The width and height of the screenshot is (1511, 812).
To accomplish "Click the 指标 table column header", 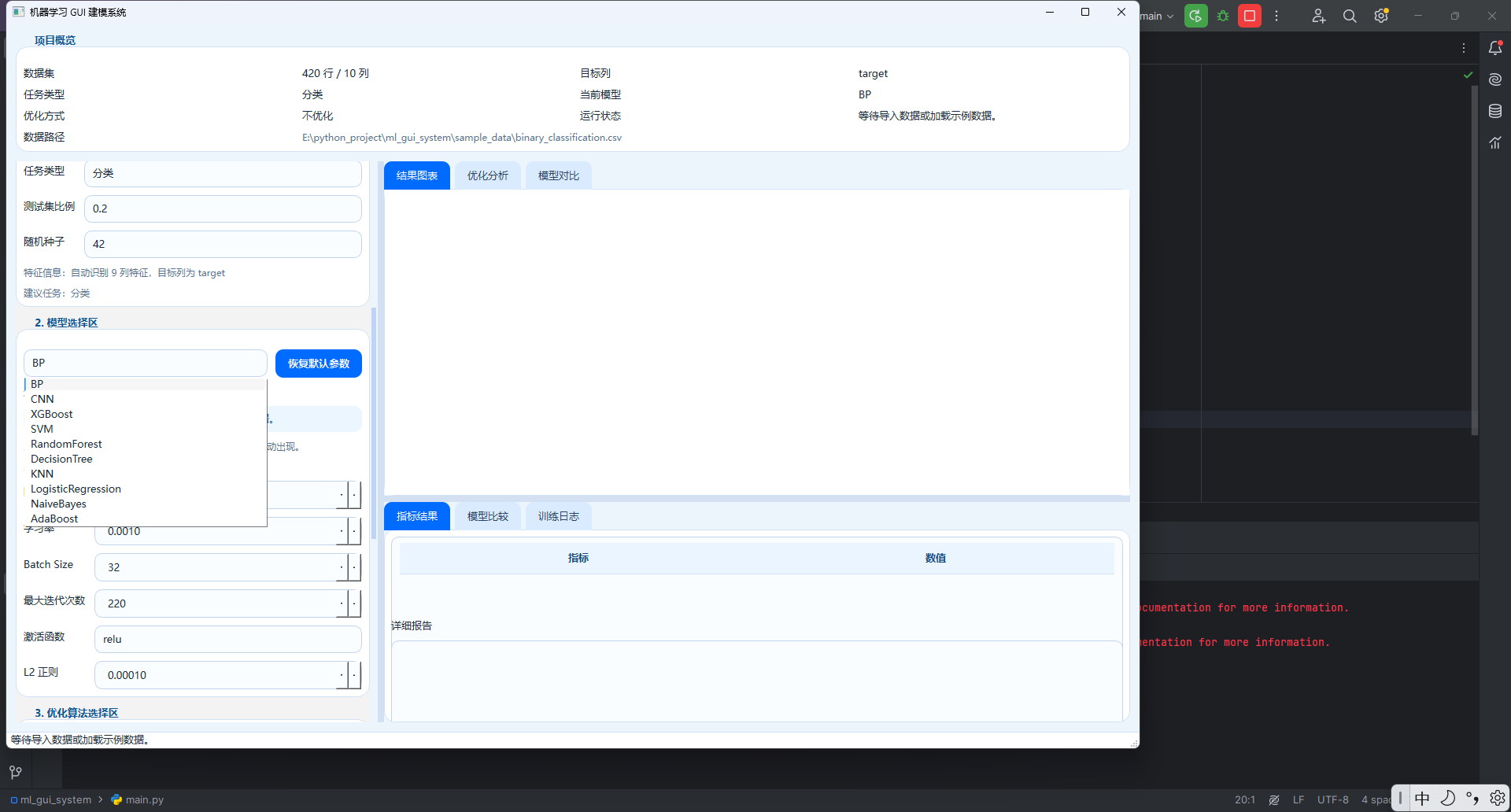I will [x=578, y=558].
